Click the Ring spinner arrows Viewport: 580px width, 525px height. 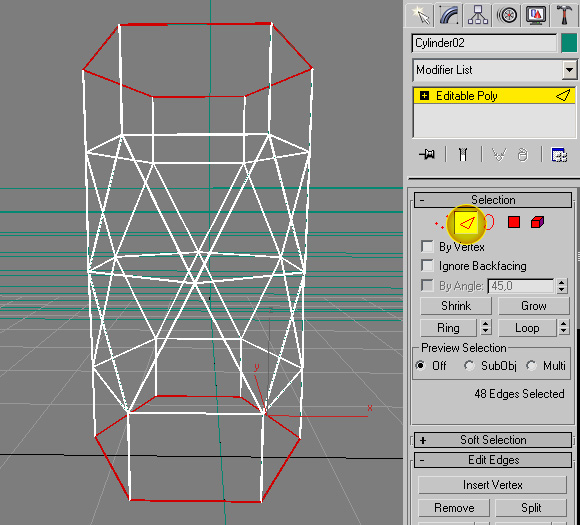[485, 327]
